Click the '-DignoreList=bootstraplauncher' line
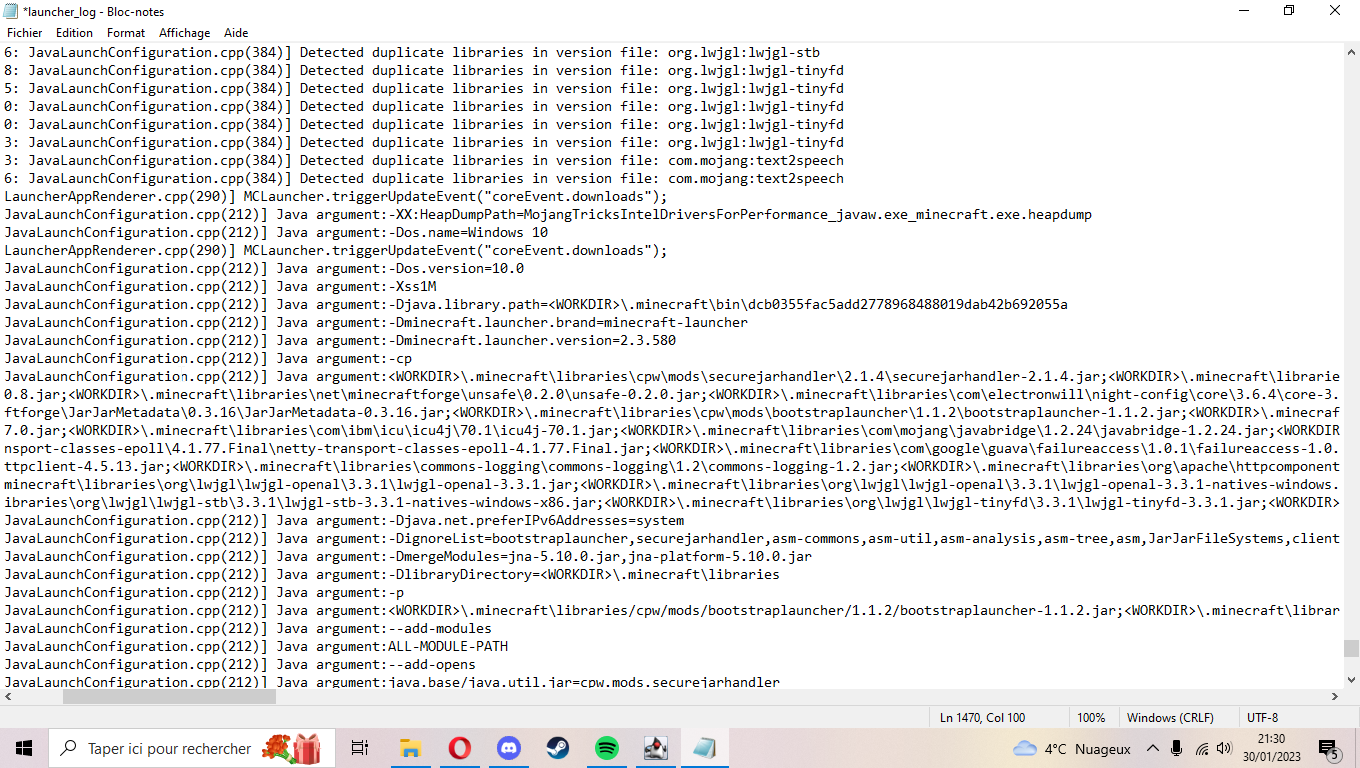 [x=672, y=538]
